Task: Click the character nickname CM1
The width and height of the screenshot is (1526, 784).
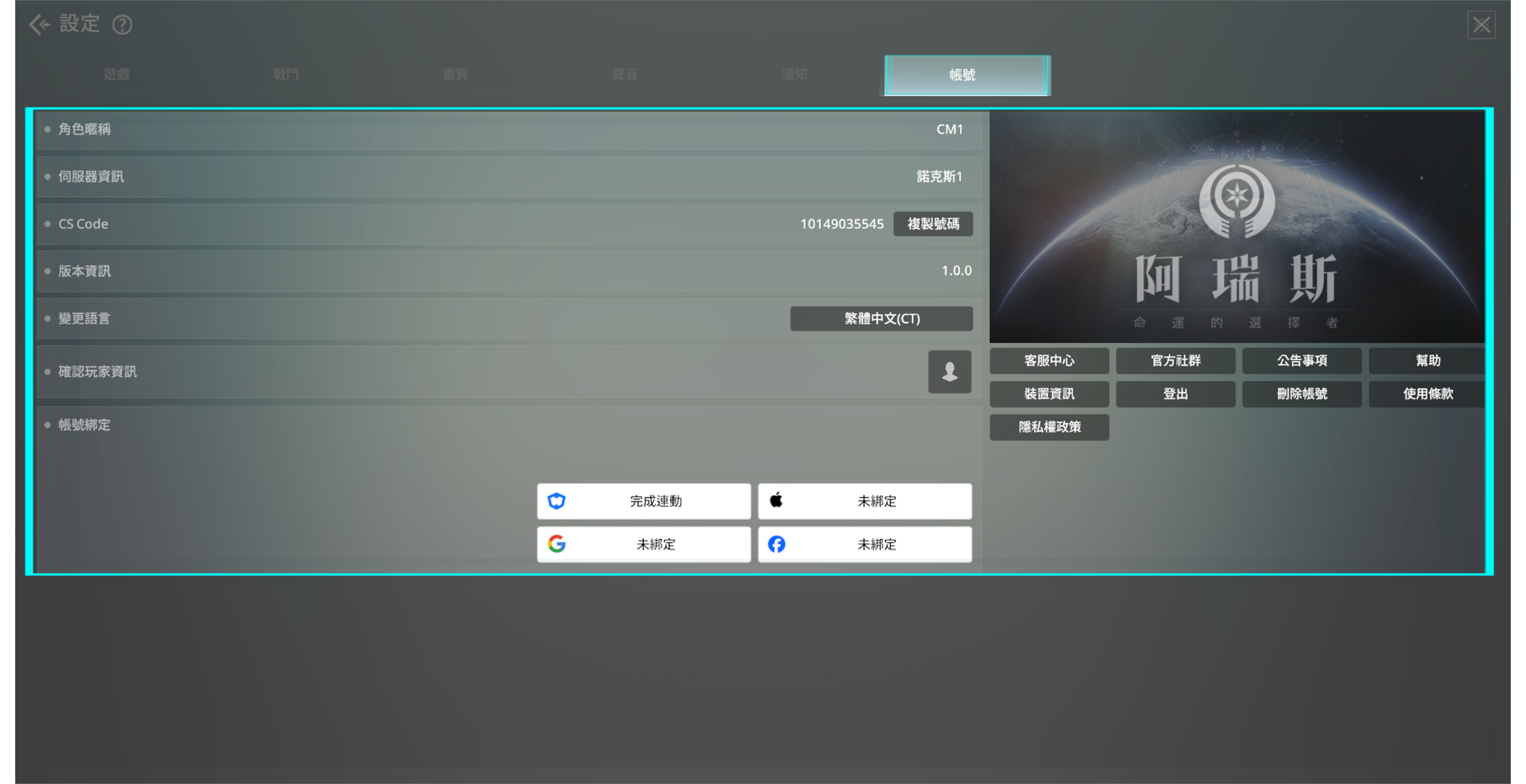Action: pos(950,129)
